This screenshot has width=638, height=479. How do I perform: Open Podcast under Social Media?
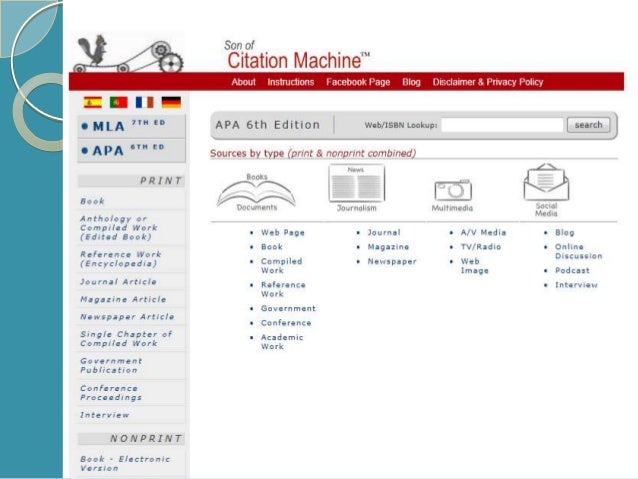pos(572,270)
